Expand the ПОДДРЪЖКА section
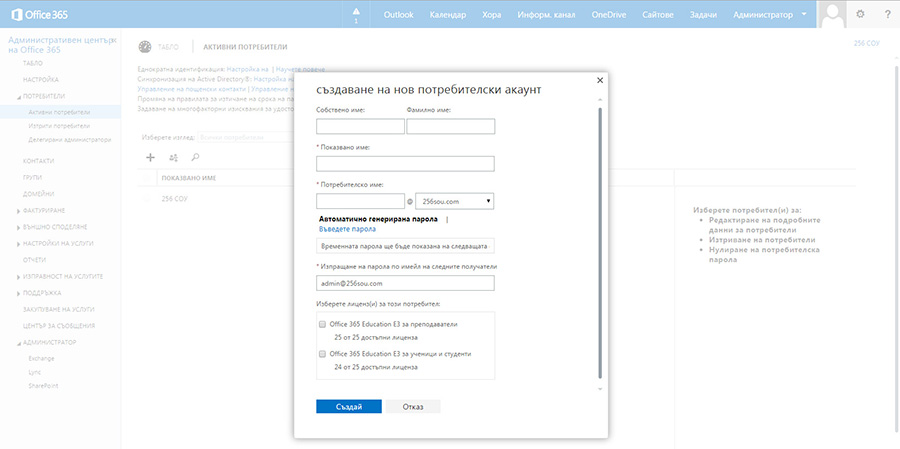 click(19, 293)
